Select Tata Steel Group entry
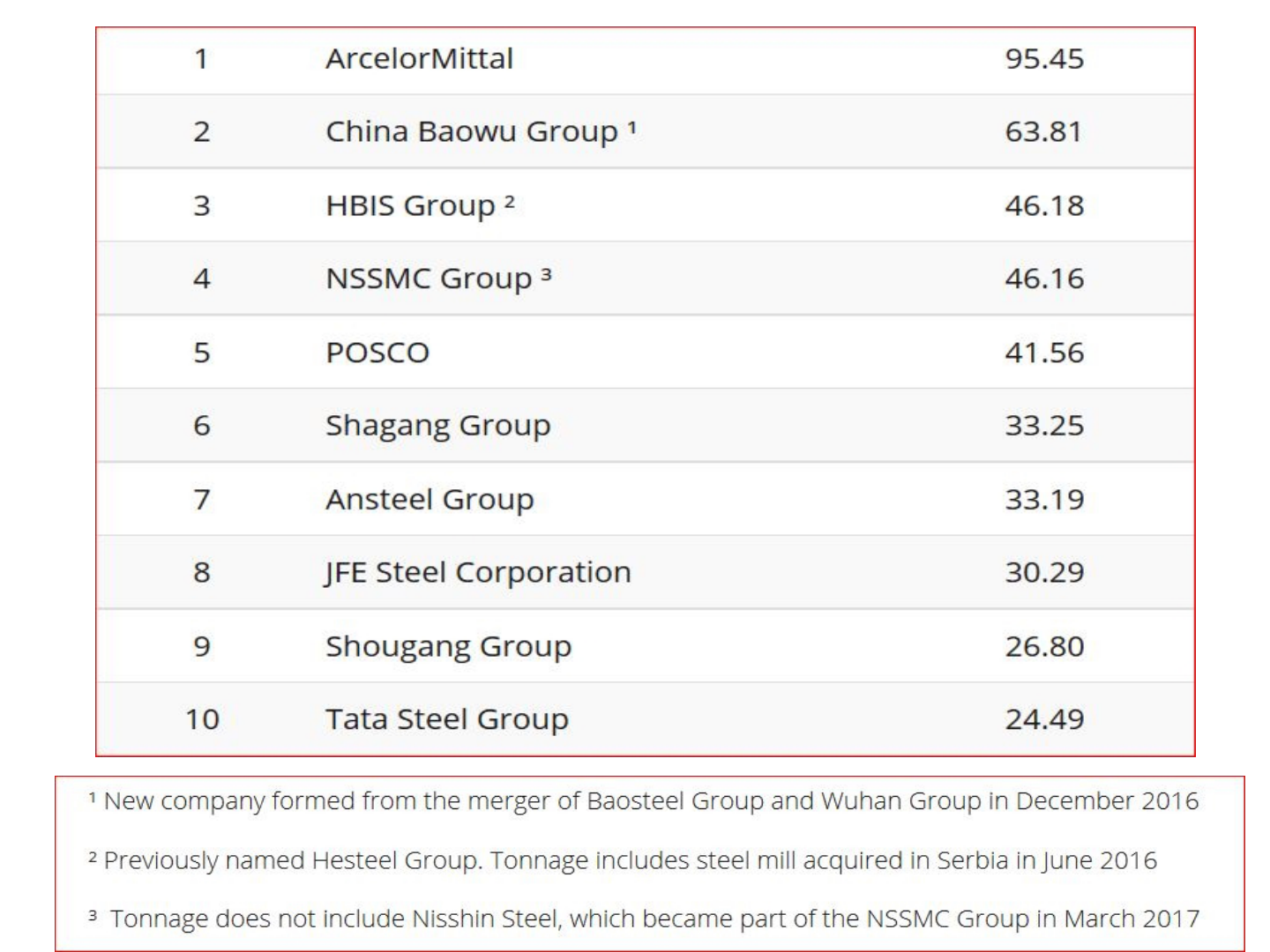This screenshot has height=952, width=1270. pyautogui.click(x=446, y=720)
